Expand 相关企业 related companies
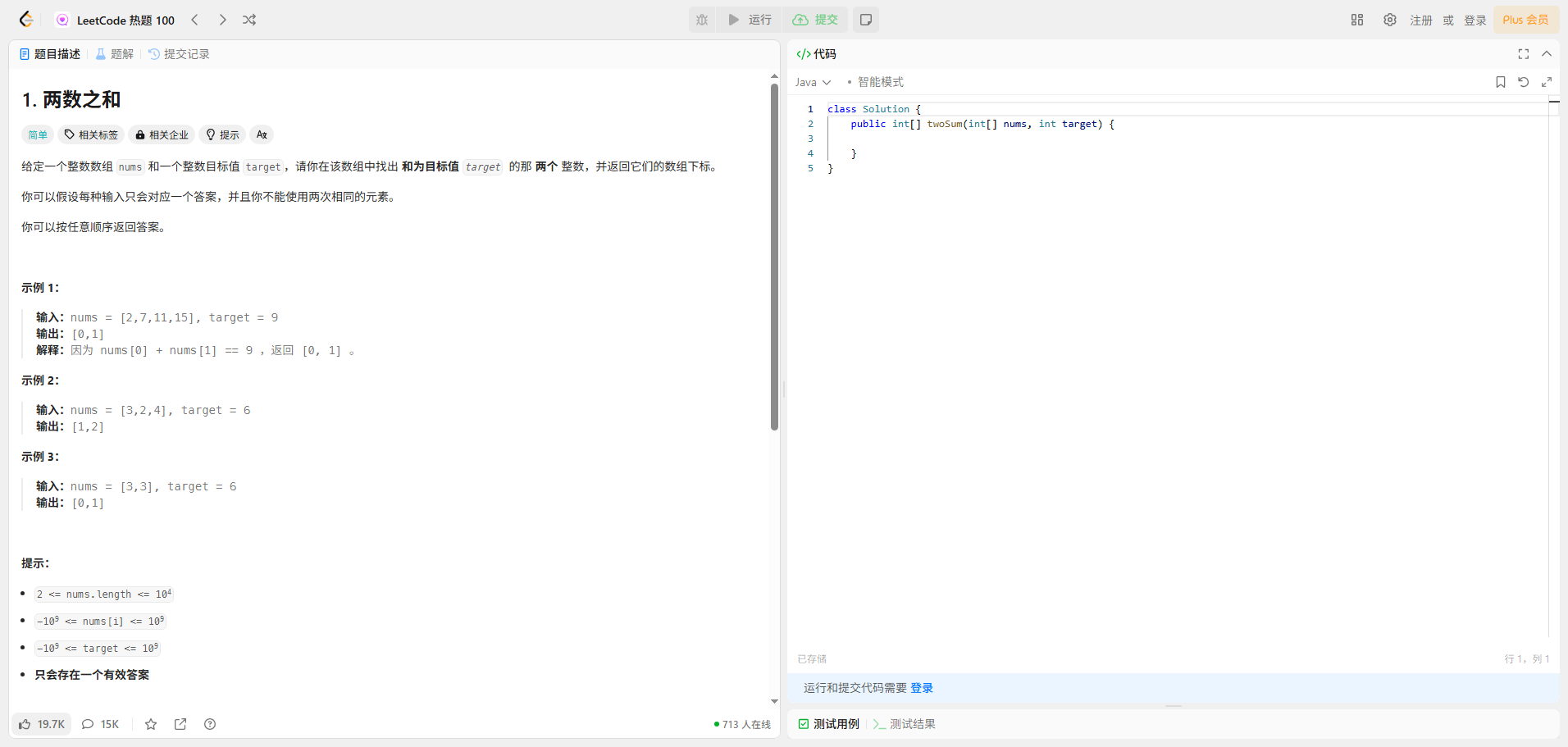Image resolution: width=1568 pixels, height=747 pixels. 162,134
